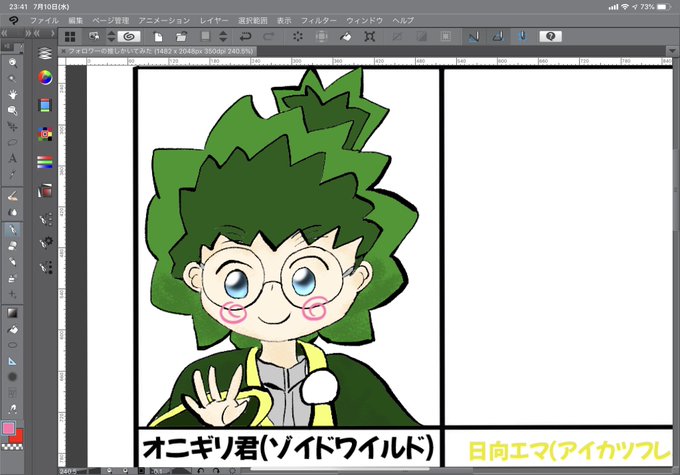Click the dotted circle Clear icon
This screenshot has height=475, width=680.
(x=298, y=37)
